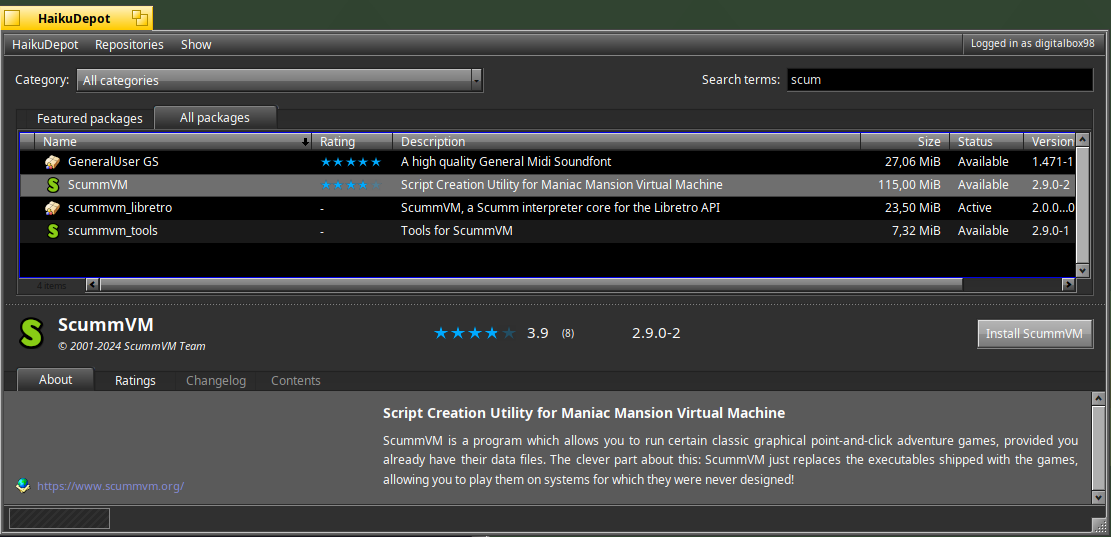Click the Name column sort arrow
1111x537 pixels.
305,142
